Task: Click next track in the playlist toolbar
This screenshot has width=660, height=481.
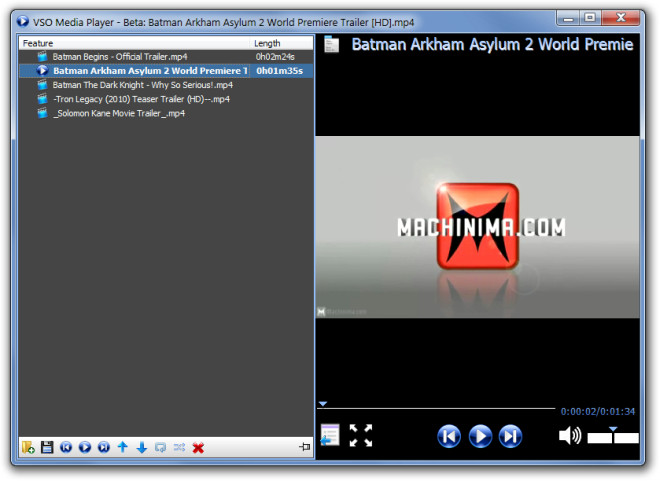Action: (104, 447)
